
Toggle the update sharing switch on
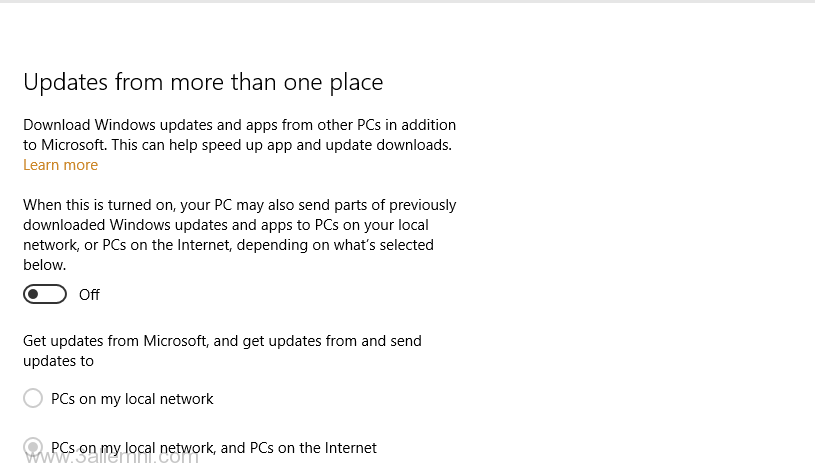pos(45,294)
